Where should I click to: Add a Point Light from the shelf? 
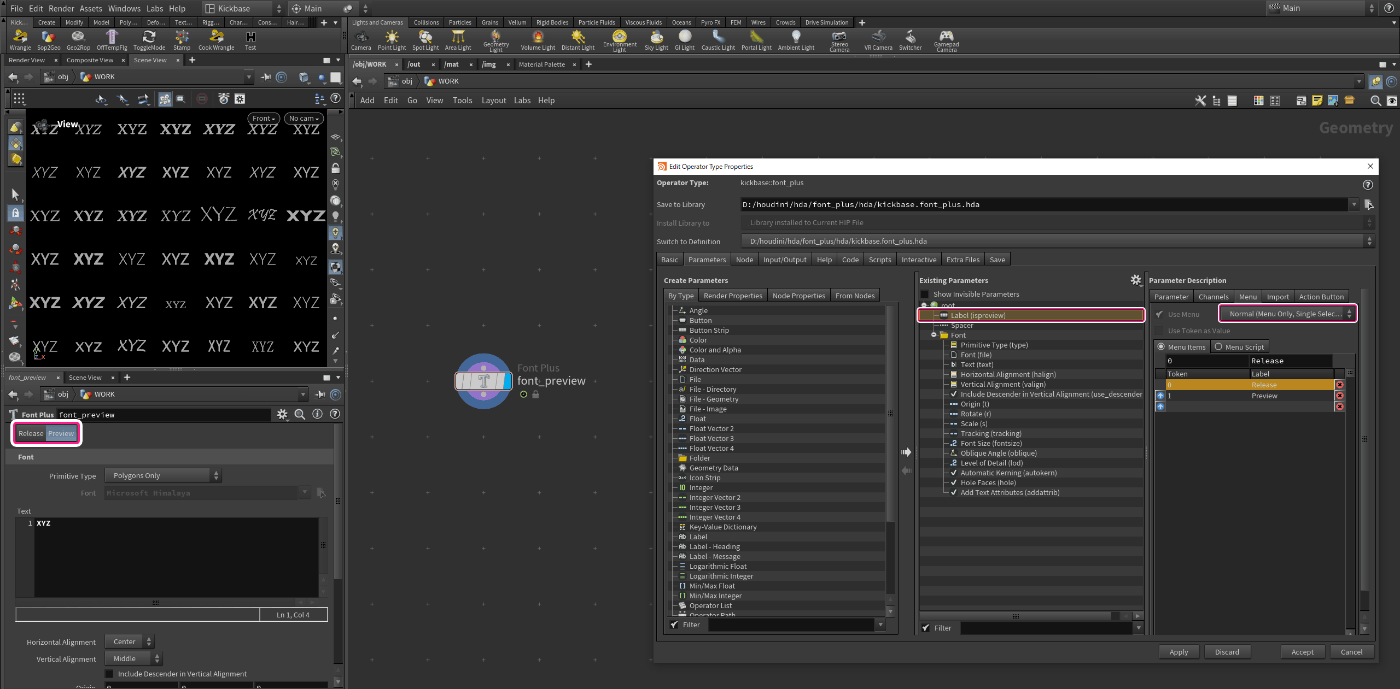[x=391, y=40]
